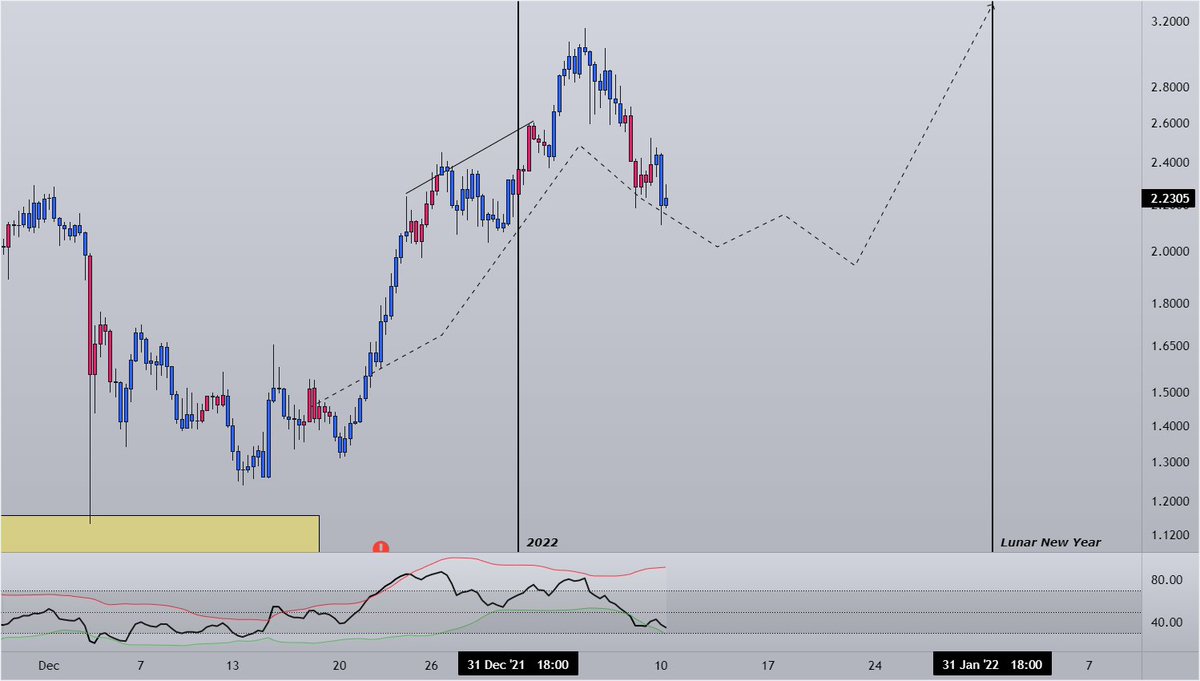Select the current price label 2.2305
Image resolution: width=1200 pixels, height=681 pixels.
pyautogui.click(x=1168, y=198)
